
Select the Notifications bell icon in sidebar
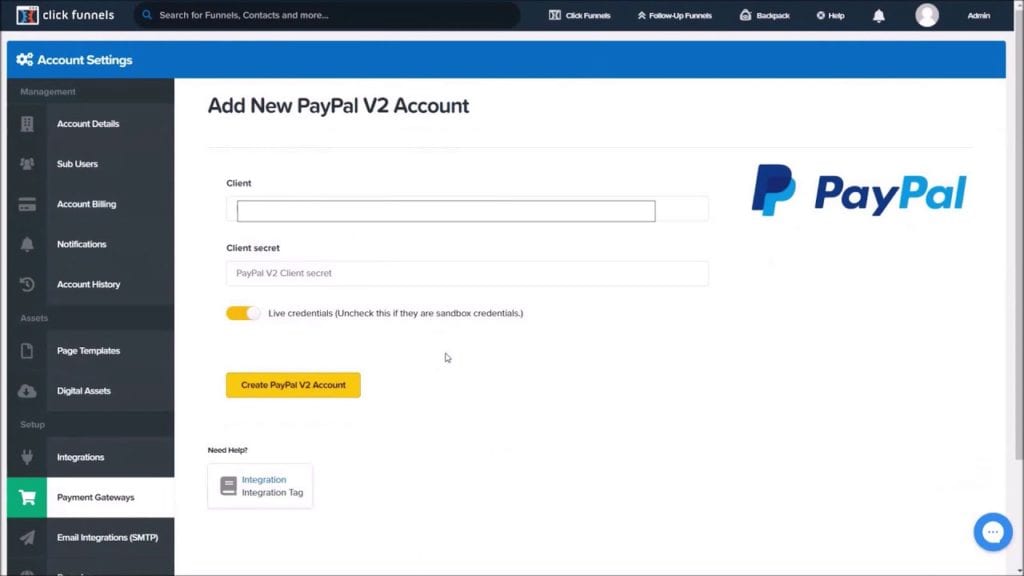click(x=27, y=244)
